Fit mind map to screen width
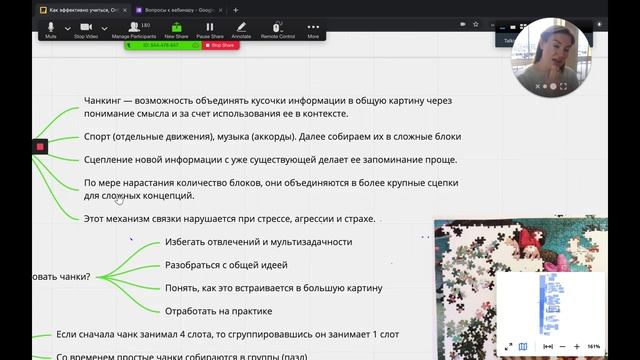640x360 pixels. (548, 347)
